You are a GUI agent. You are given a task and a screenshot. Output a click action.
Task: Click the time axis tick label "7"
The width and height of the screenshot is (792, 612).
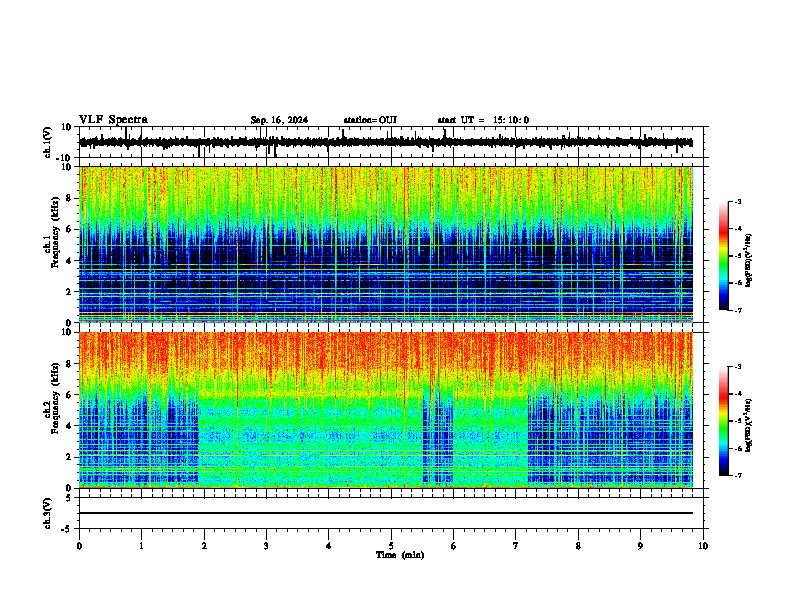coord(516,546)
